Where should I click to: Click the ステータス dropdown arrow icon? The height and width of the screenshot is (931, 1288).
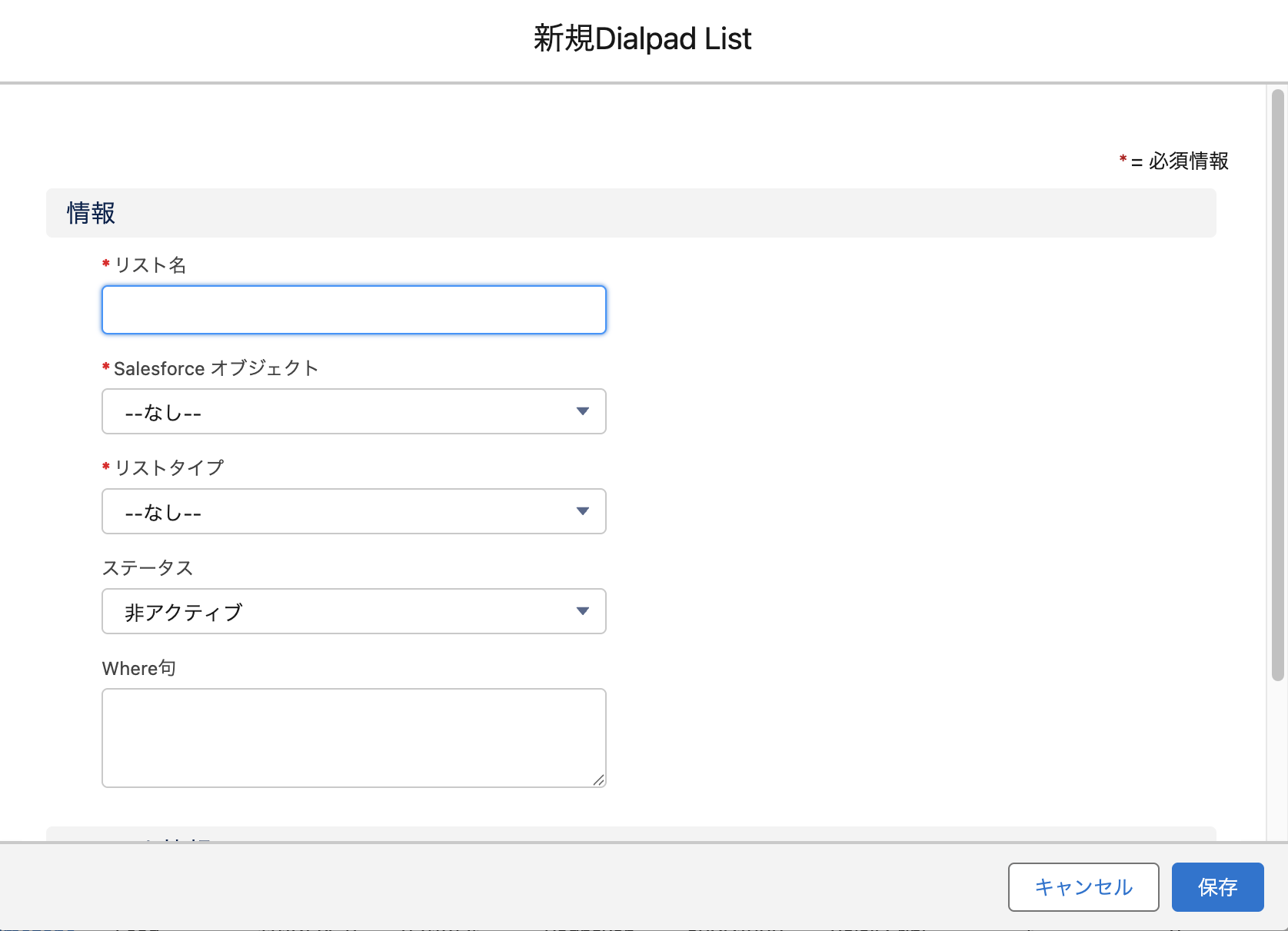tap(583, 611)
